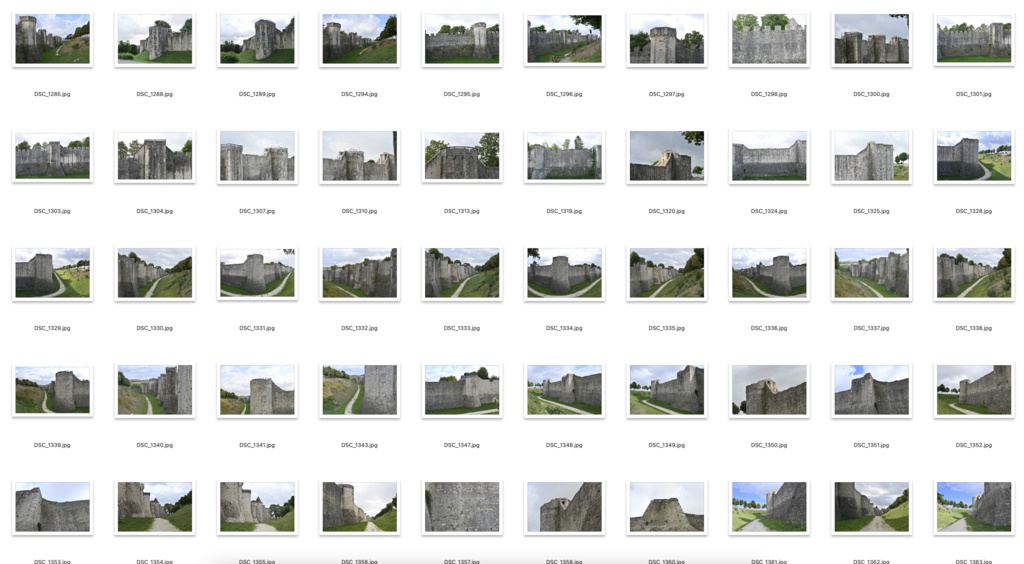The image size is (1024, 564).
Task: Select the DSC_1297.jpg tower thumbnail
Action: pyautogui.click(x=667, y=39)
